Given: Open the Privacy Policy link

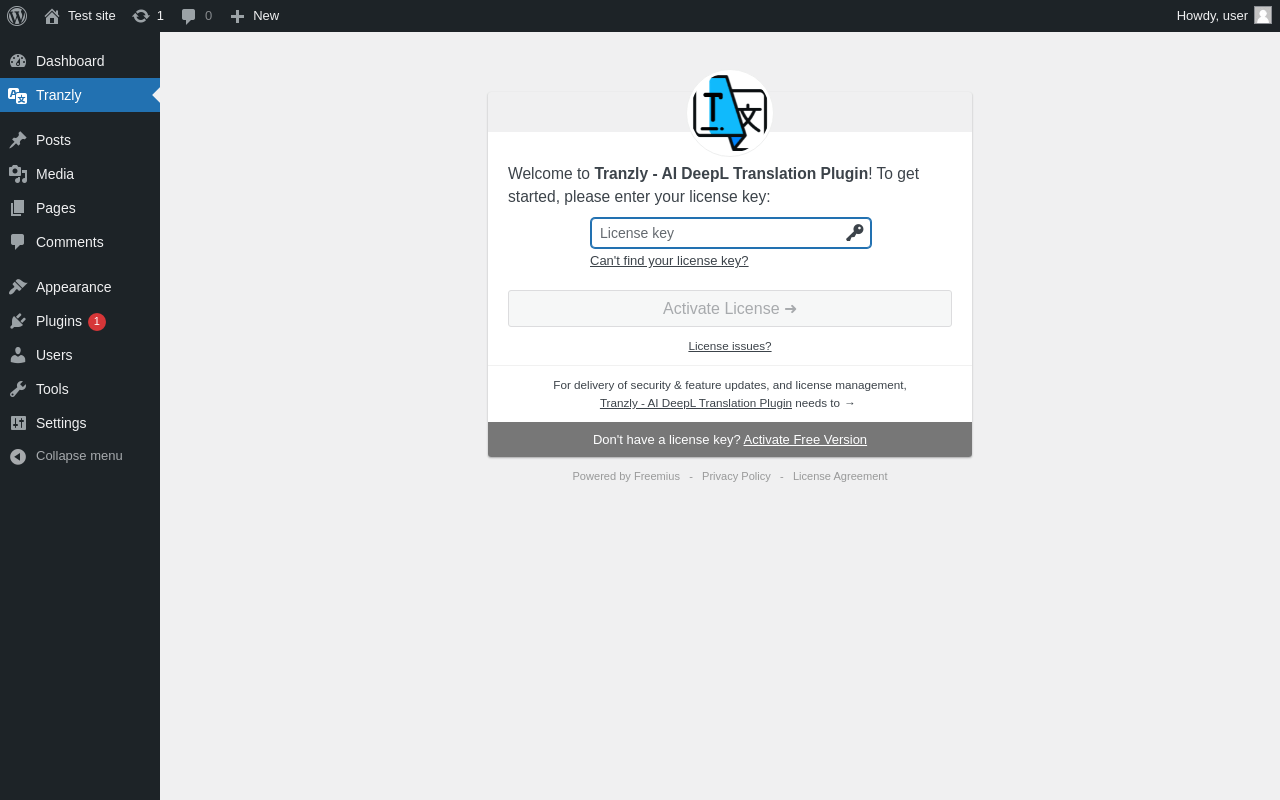Looking at the screenshot, I should [x=736, y=476].
